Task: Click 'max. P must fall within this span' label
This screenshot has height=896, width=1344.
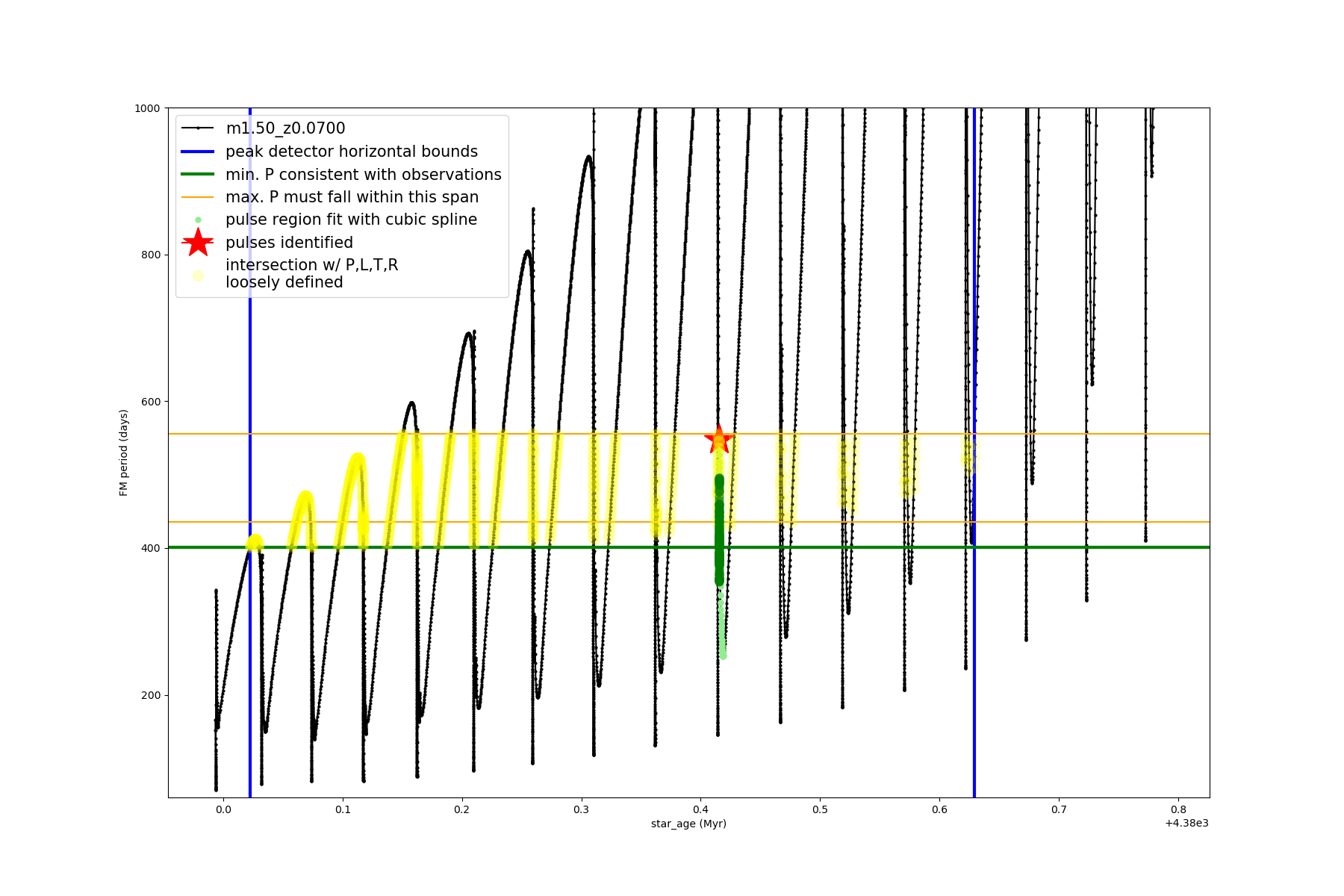Action: (x=352, y=197)
